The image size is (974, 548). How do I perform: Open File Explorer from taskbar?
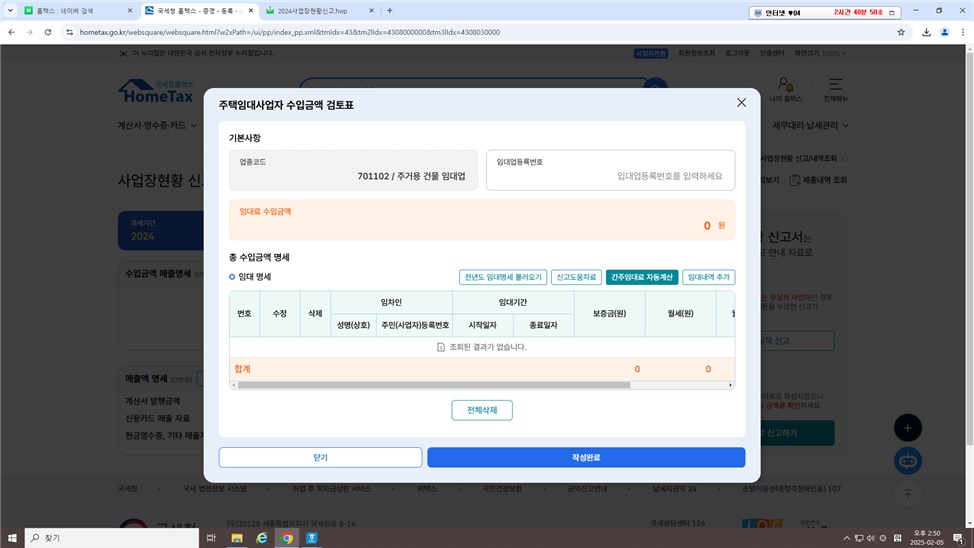tap(237, 538)
